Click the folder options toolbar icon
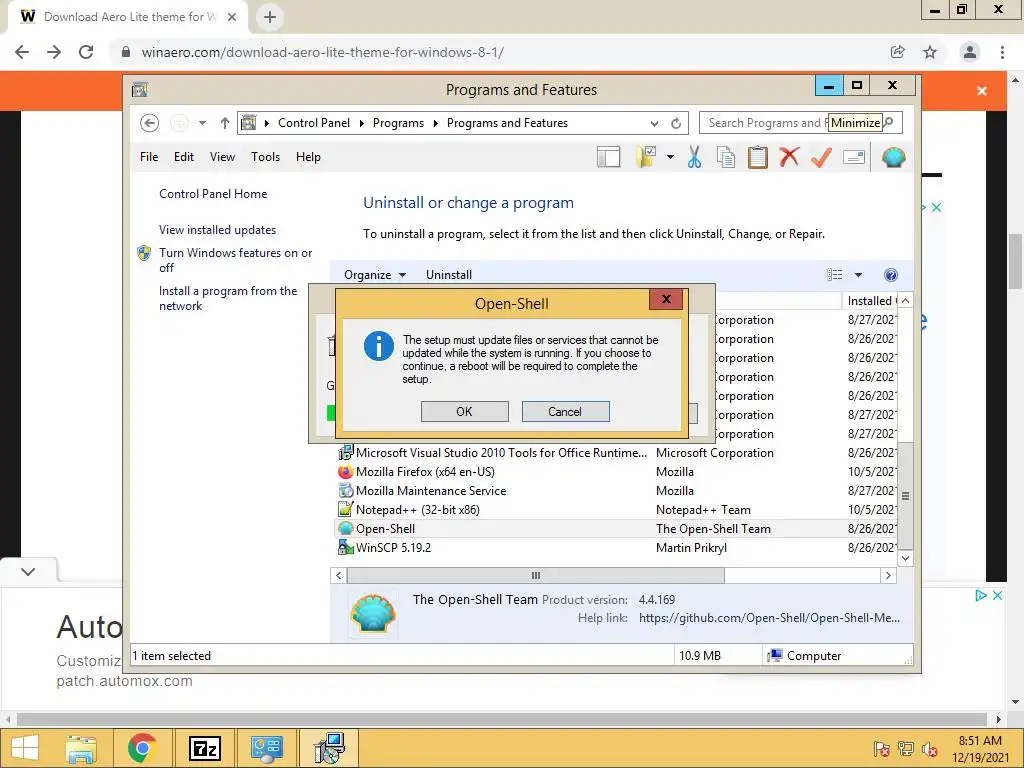 pos(646,157)
